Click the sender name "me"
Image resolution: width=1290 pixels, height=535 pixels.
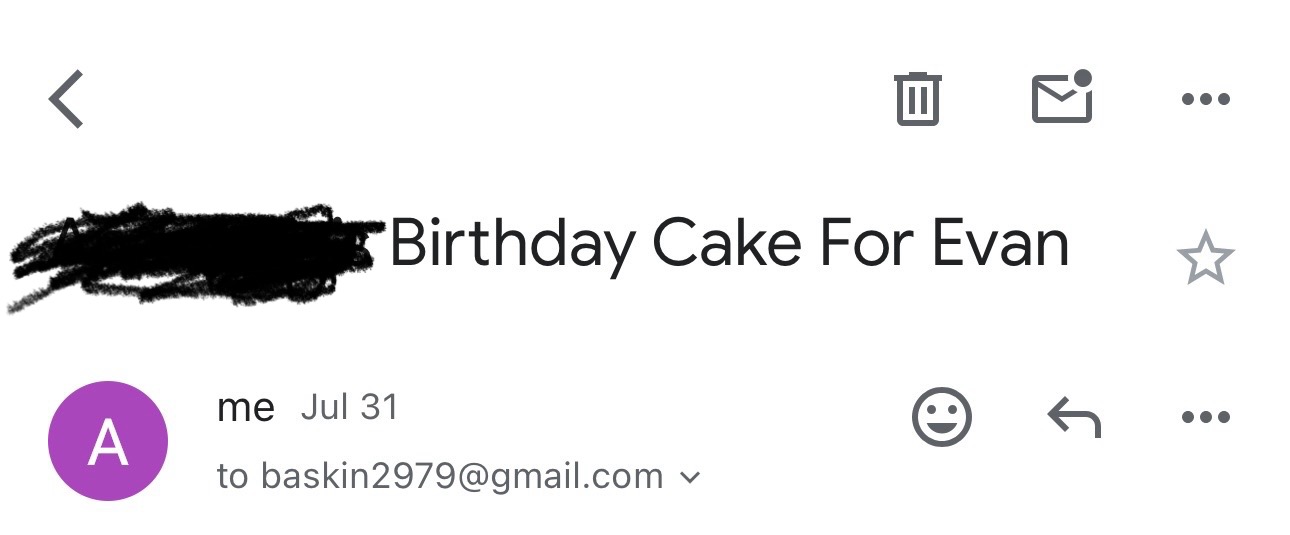245,408
